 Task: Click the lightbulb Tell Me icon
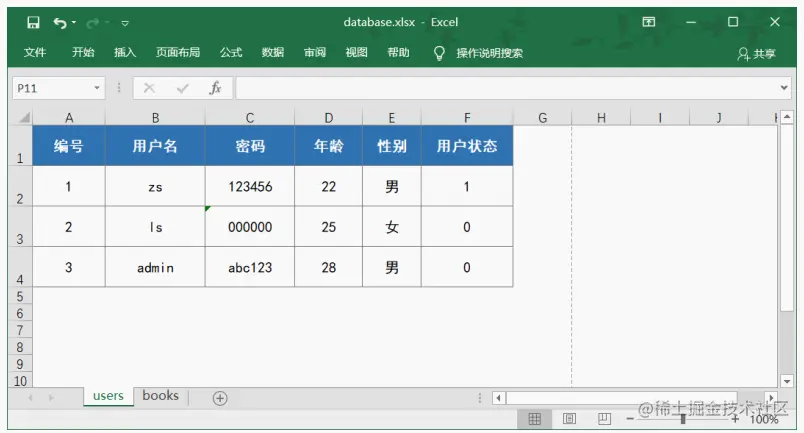[x=439, y=53]
